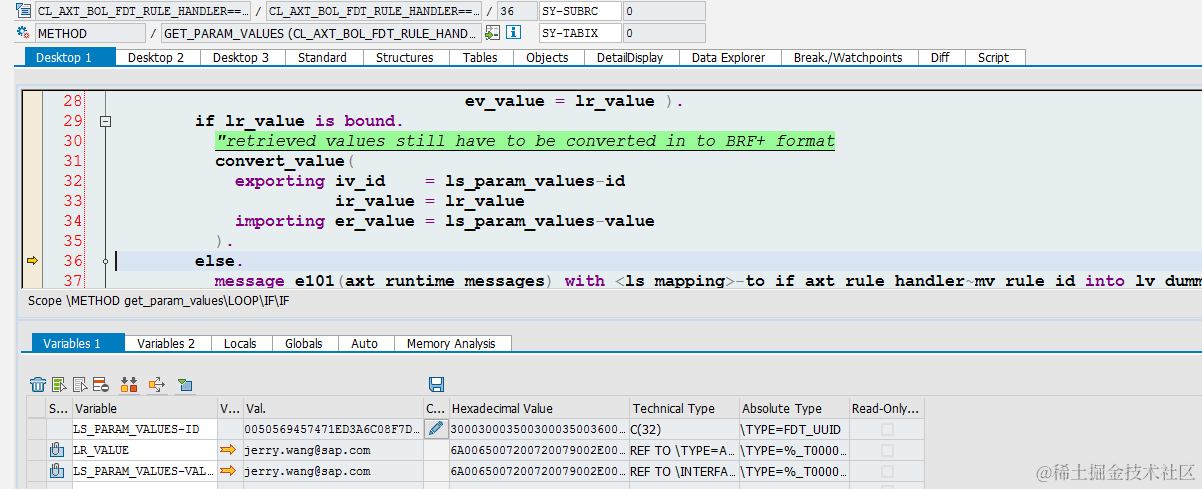The height and width of the screenshot is (489, 1202).
Task: Switch to the Auto tab
Action: point(364,343)
